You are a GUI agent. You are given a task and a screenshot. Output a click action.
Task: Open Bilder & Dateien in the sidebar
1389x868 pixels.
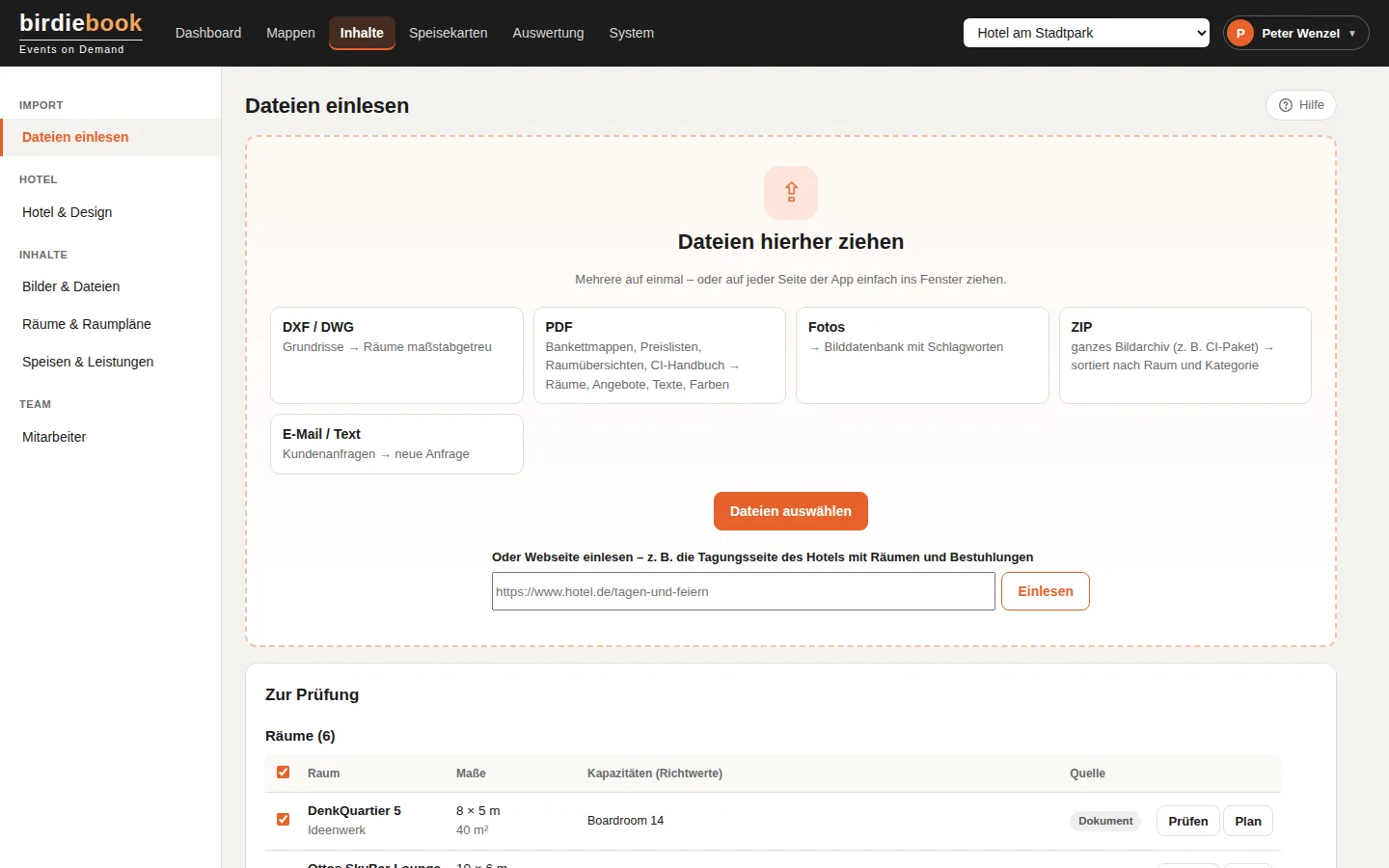(x=111, y=286)
